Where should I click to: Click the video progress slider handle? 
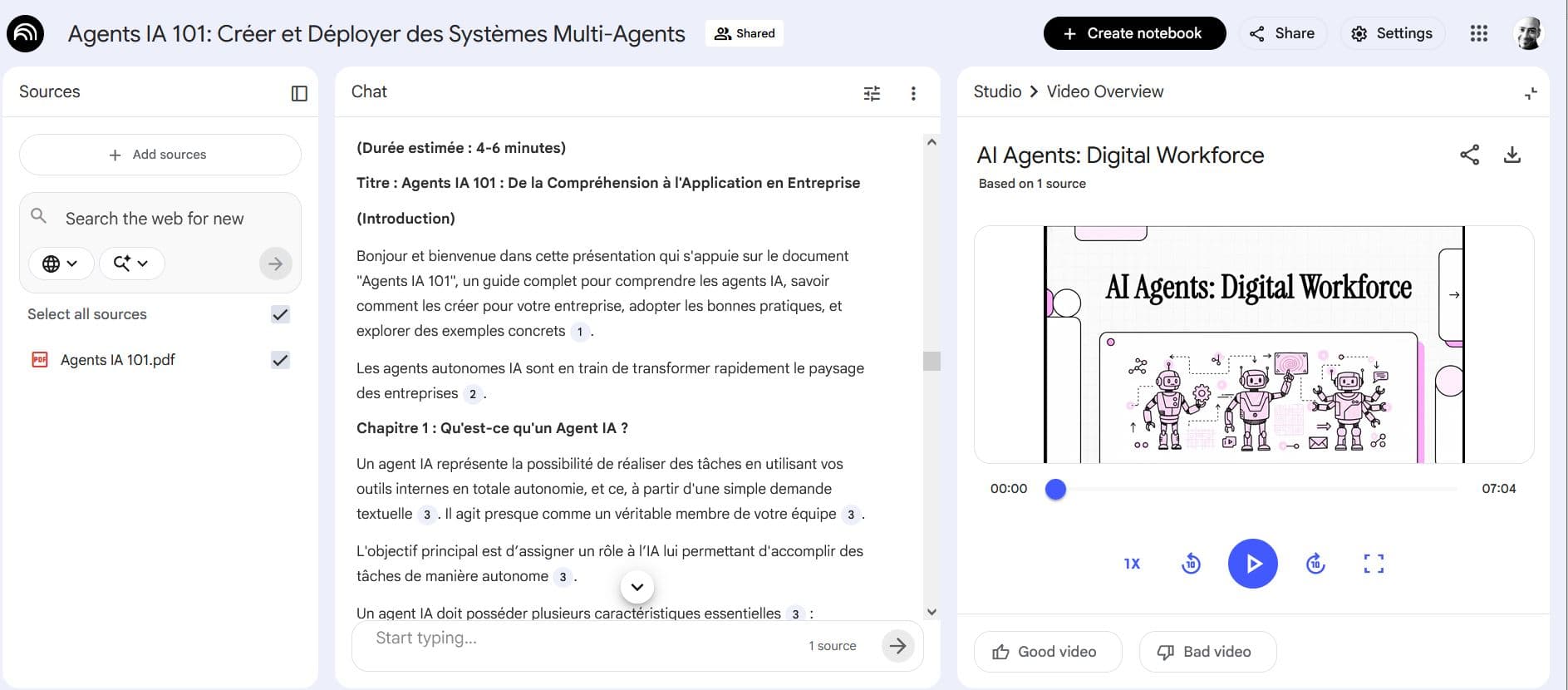click(1055, 489)
